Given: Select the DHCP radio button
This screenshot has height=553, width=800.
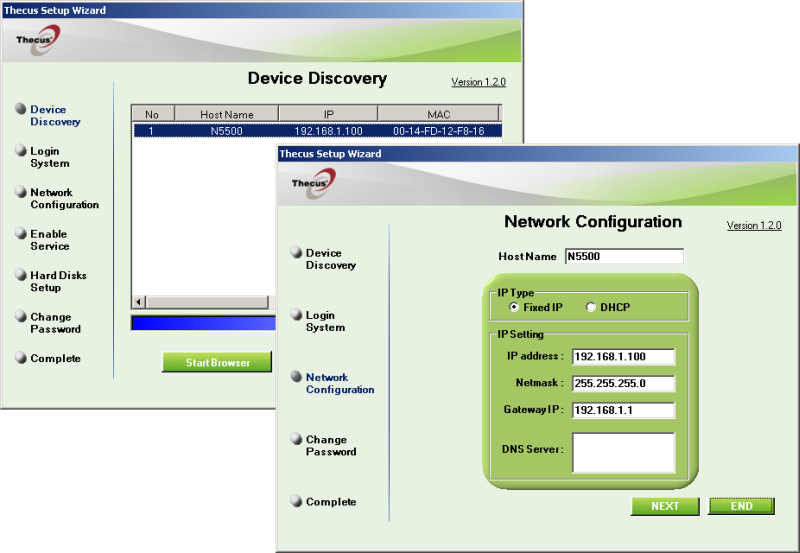Looking at the screenshot, I should 590,307.
